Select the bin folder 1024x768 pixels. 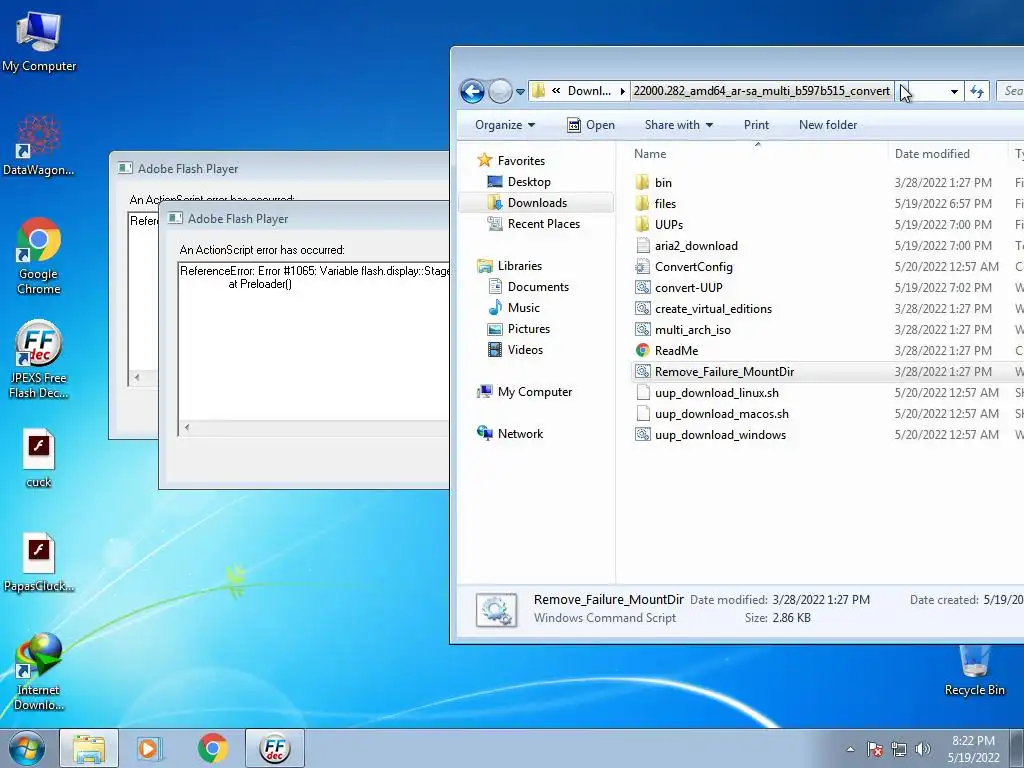664,183
